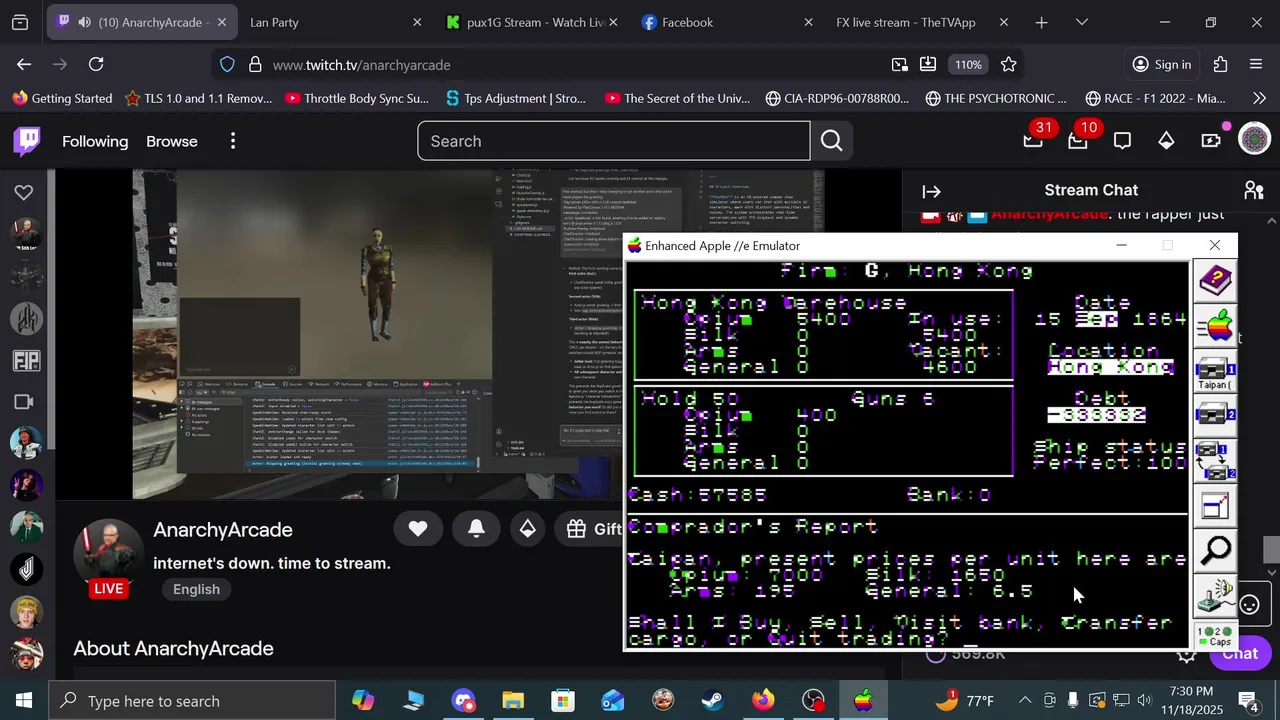Click the Twitch search magnifier button

click(x=832, y=141)
